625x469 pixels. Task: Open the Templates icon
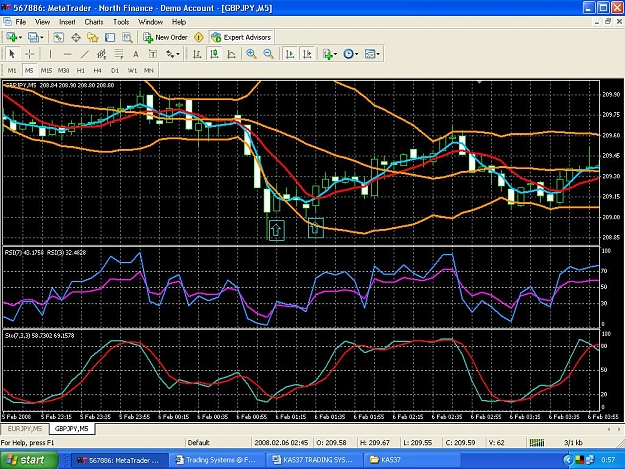click(370, 54)
